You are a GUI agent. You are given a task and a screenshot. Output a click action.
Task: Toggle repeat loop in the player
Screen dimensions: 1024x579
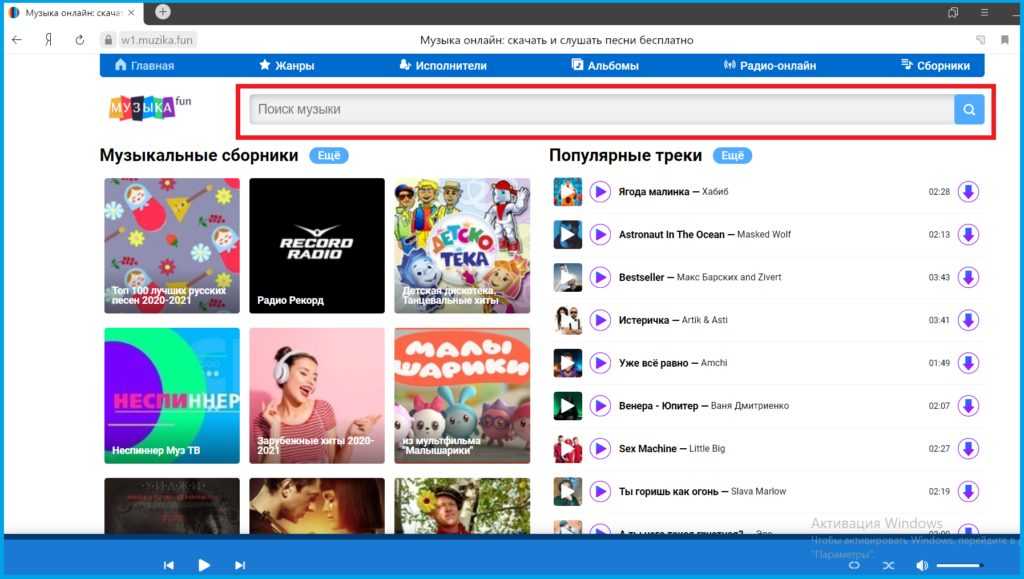854,565
